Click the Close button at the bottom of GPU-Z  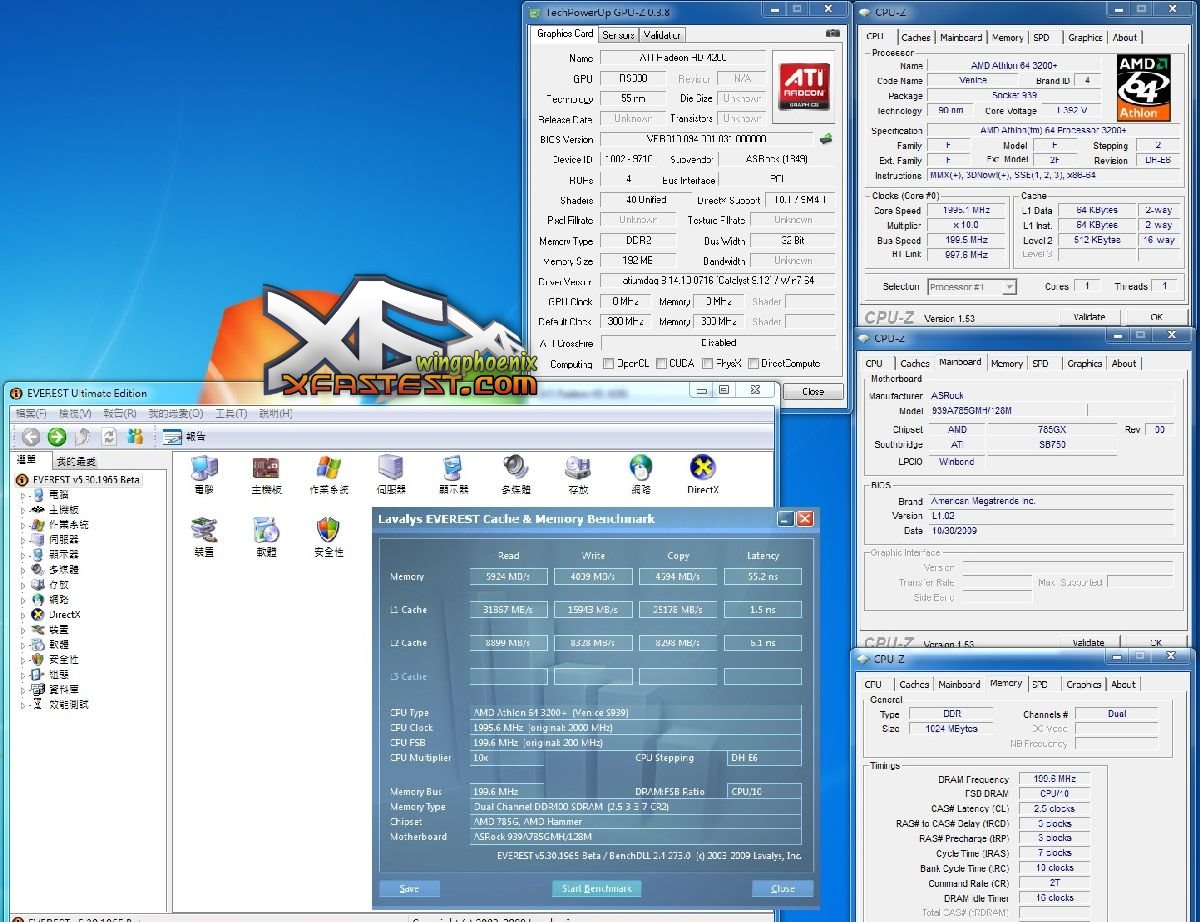pos(813,391)
